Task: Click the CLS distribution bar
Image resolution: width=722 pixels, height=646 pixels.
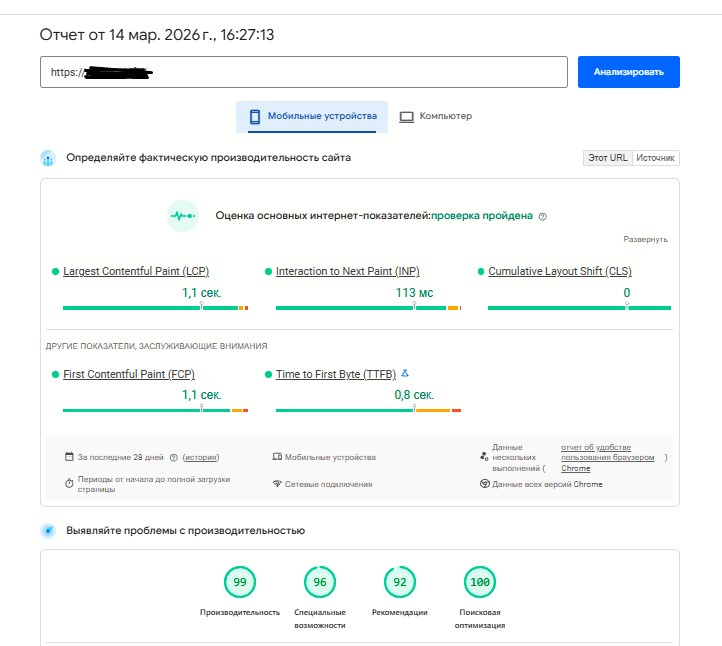Action: point(579,308)
